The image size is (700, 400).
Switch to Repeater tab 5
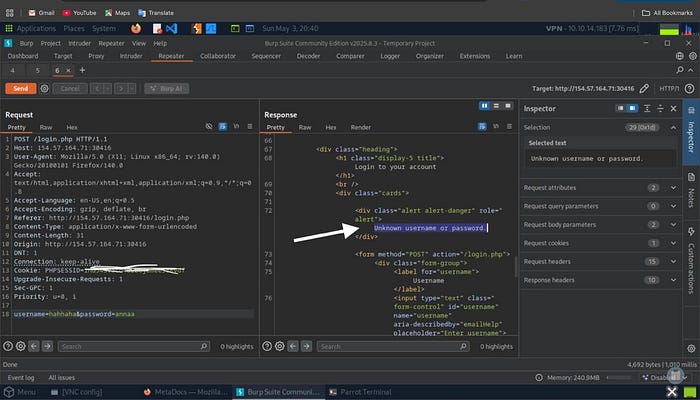(38, 71)
